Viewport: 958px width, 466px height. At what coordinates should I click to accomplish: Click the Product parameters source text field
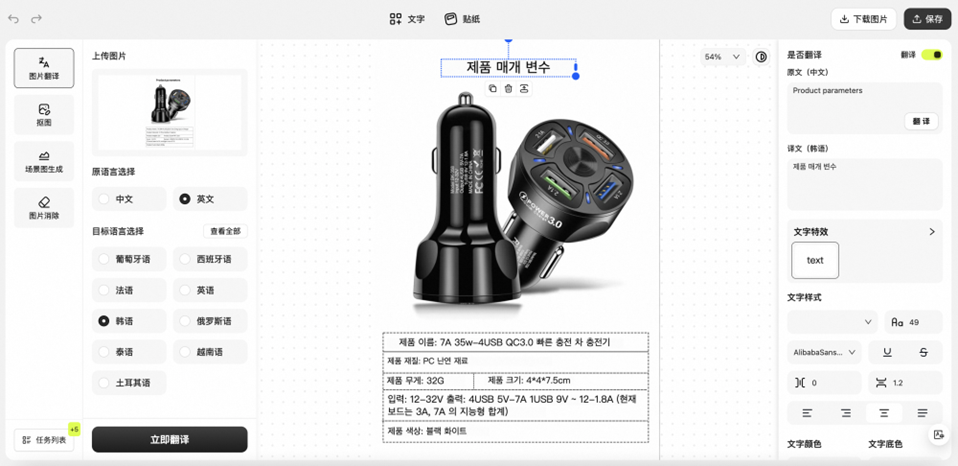865,108
